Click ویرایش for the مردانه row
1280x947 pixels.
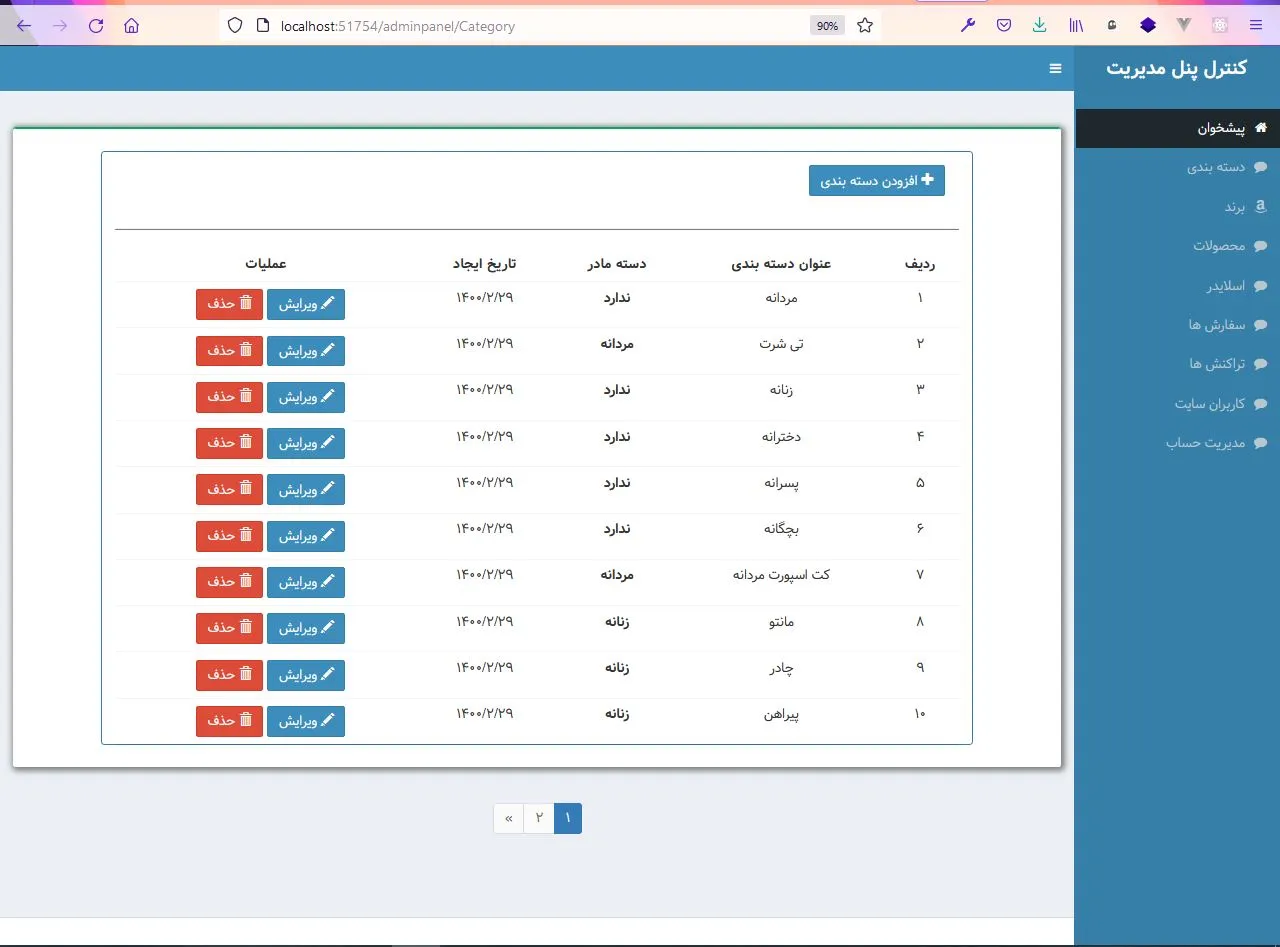click(x=306, y=305)
